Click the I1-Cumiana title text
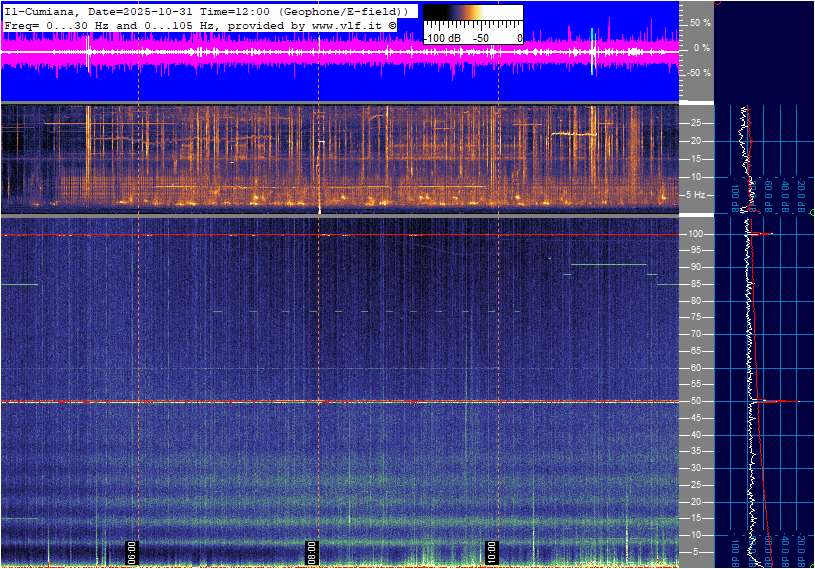The image size is (815, 569). [43, 10]
